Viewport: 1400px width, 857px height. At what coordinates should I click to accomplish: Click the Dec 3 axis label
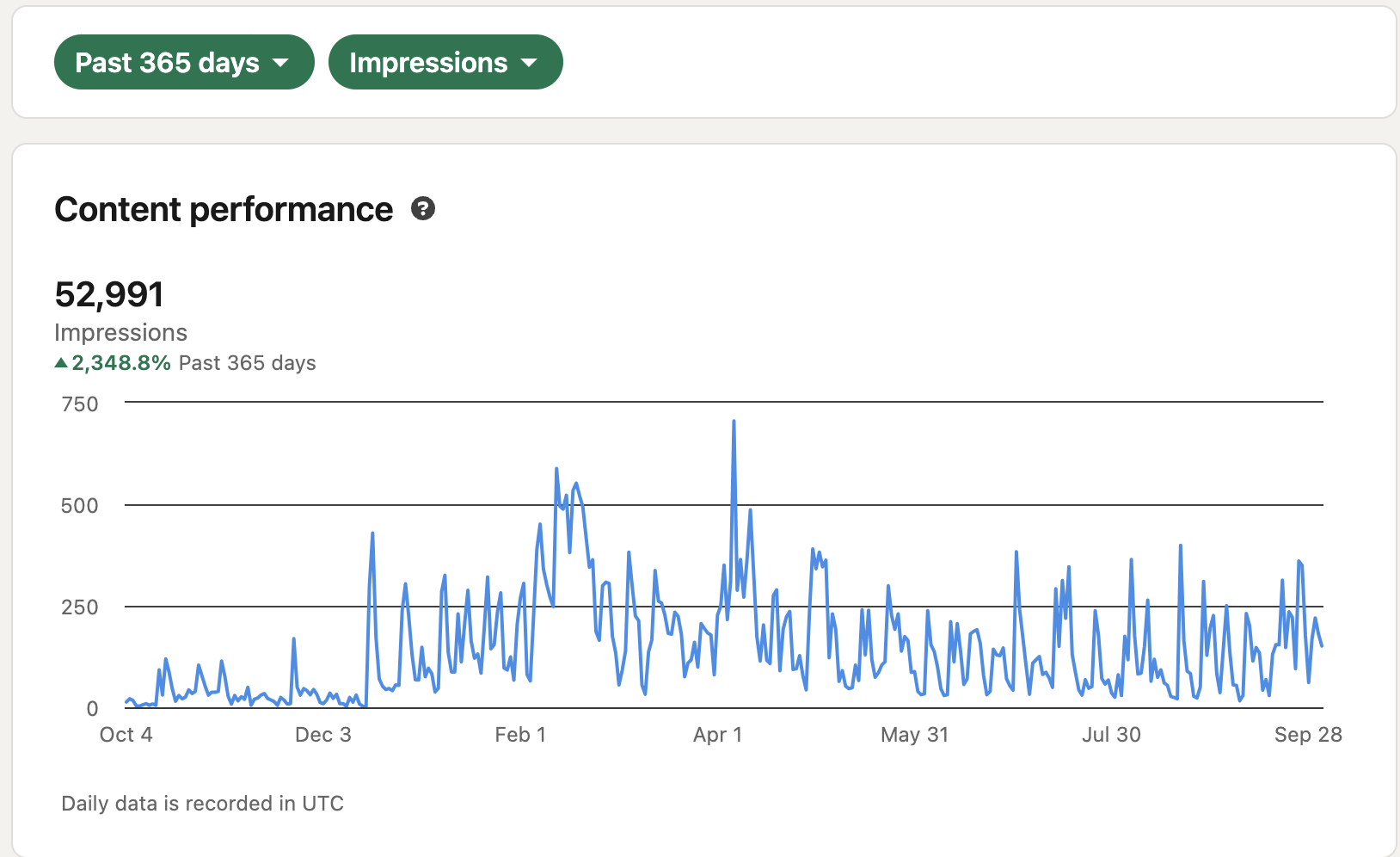[x=323, y=735]
